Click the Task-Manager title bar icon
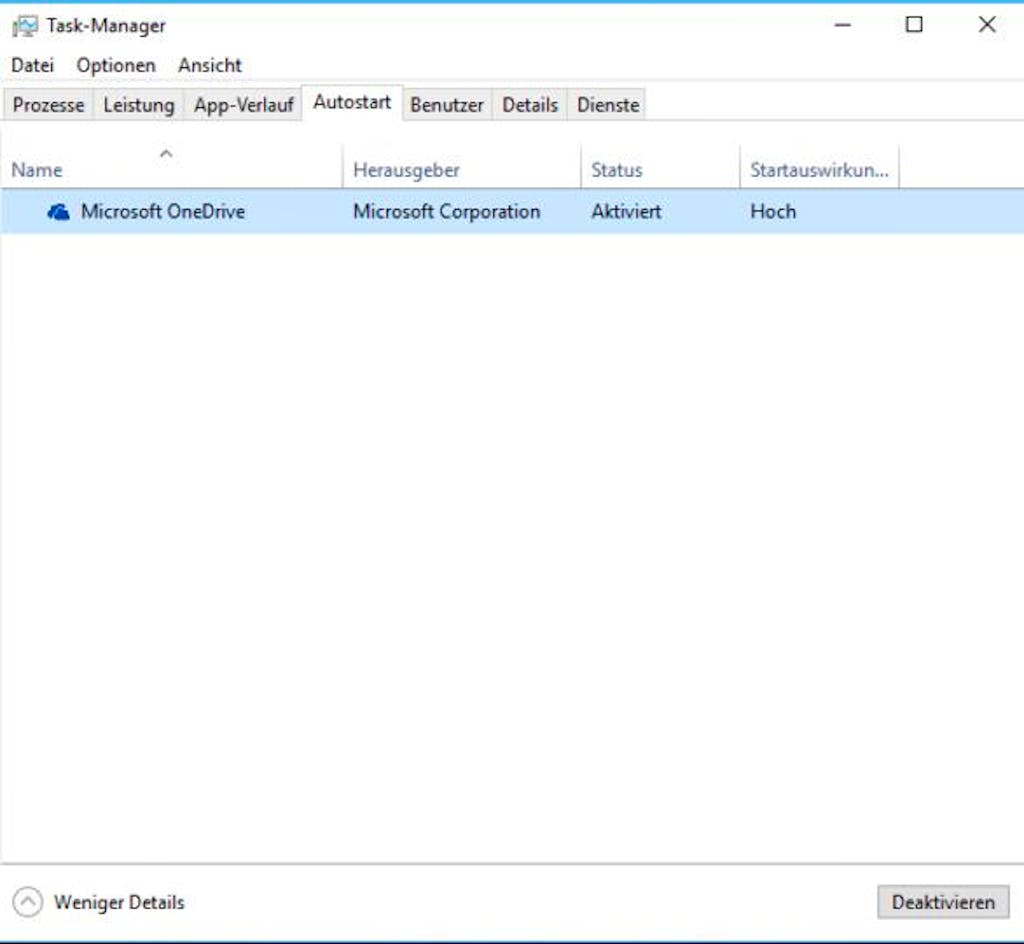This screenshot has width=1024, height=944. tap(25, 27)
